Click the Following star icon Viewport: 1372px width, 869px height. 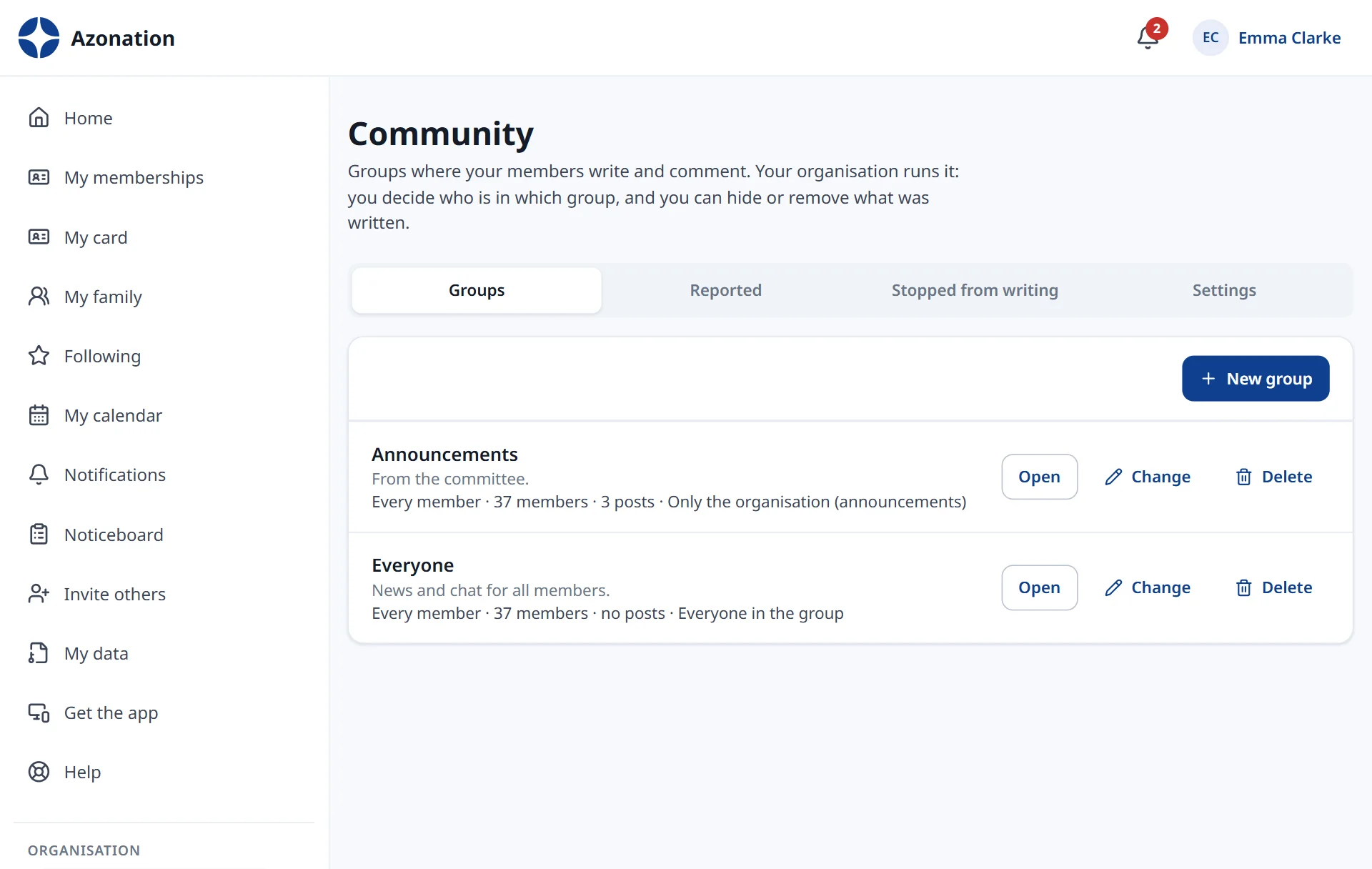click(x=39, y=356)
